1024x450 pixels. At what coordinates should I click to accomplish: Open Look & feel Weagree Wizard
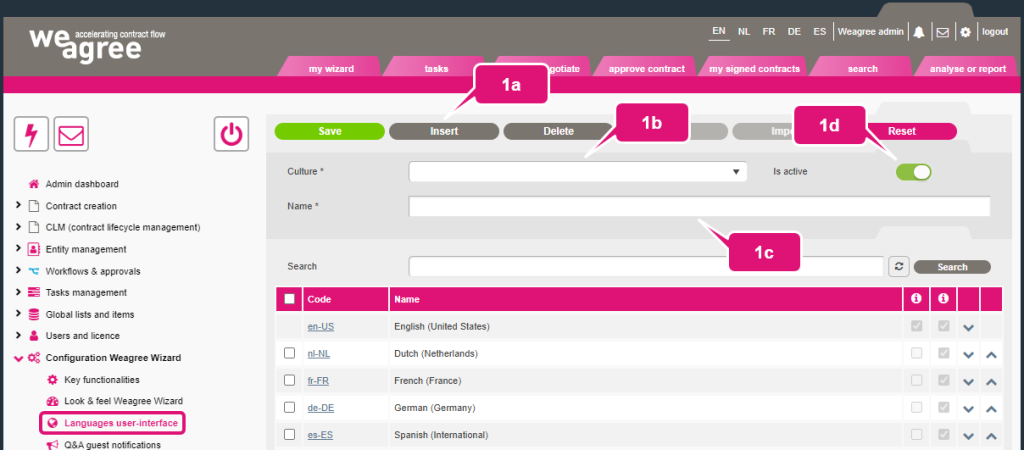point(123,401)
